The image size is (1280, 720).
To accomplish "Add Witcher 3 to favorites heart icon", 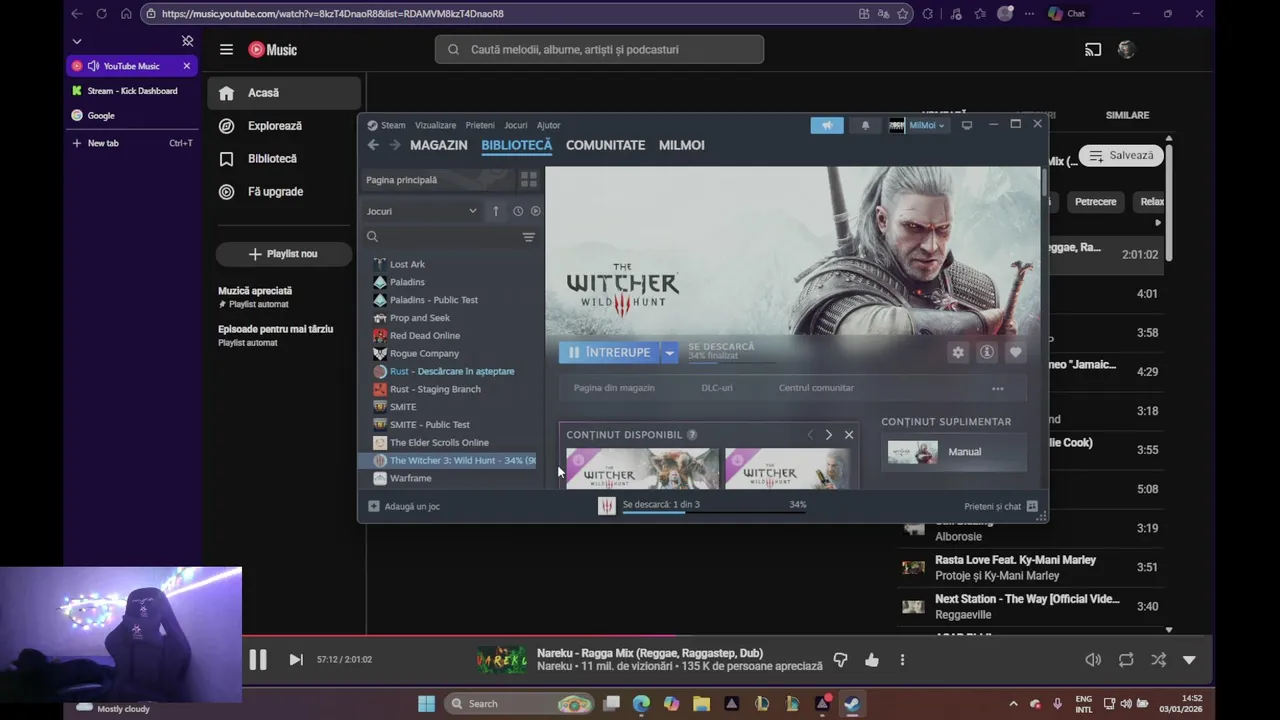I will (1016, 352).
